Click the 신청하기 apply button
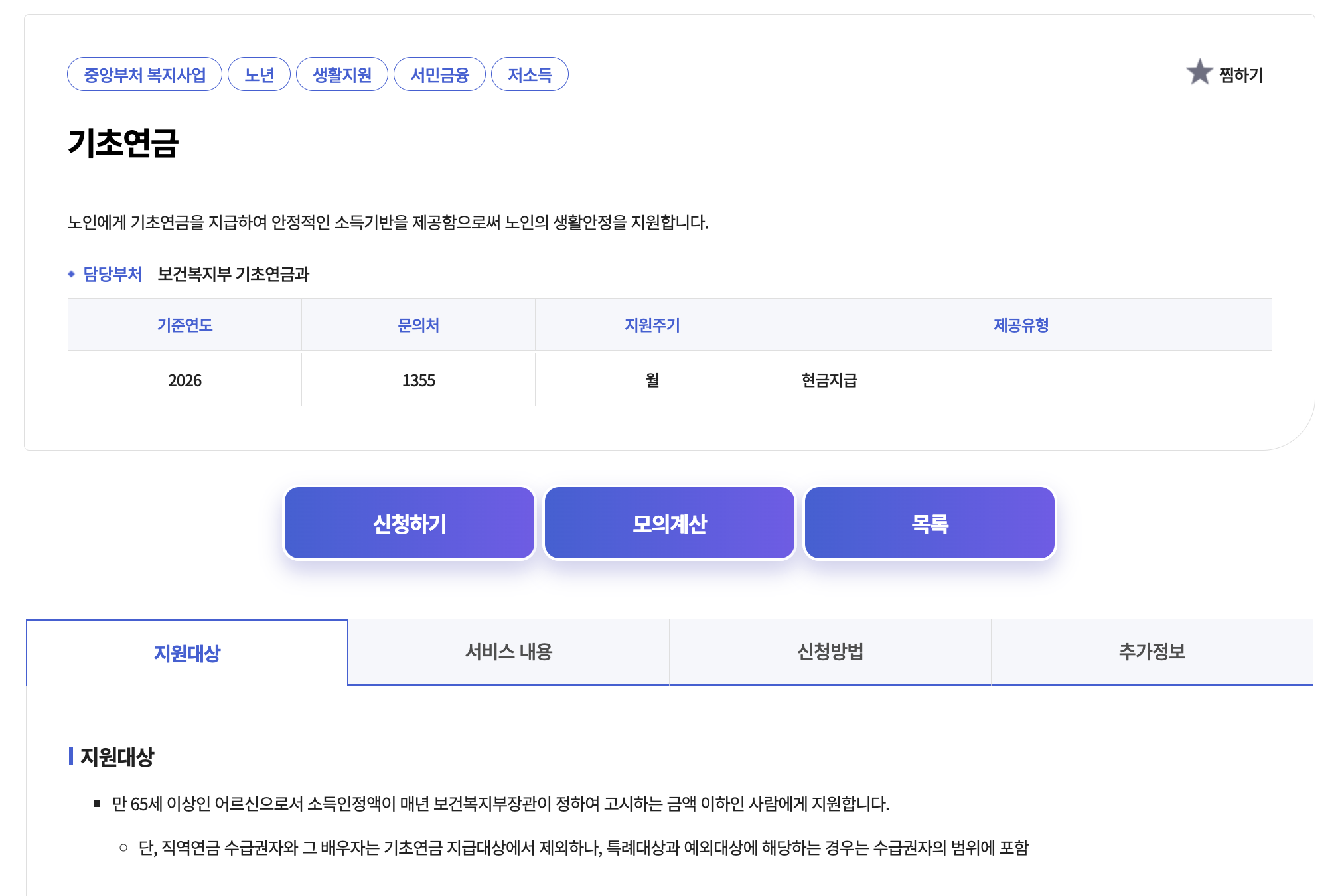The image size is (1342, 896). pyautogui.click(x=410, y=524)
